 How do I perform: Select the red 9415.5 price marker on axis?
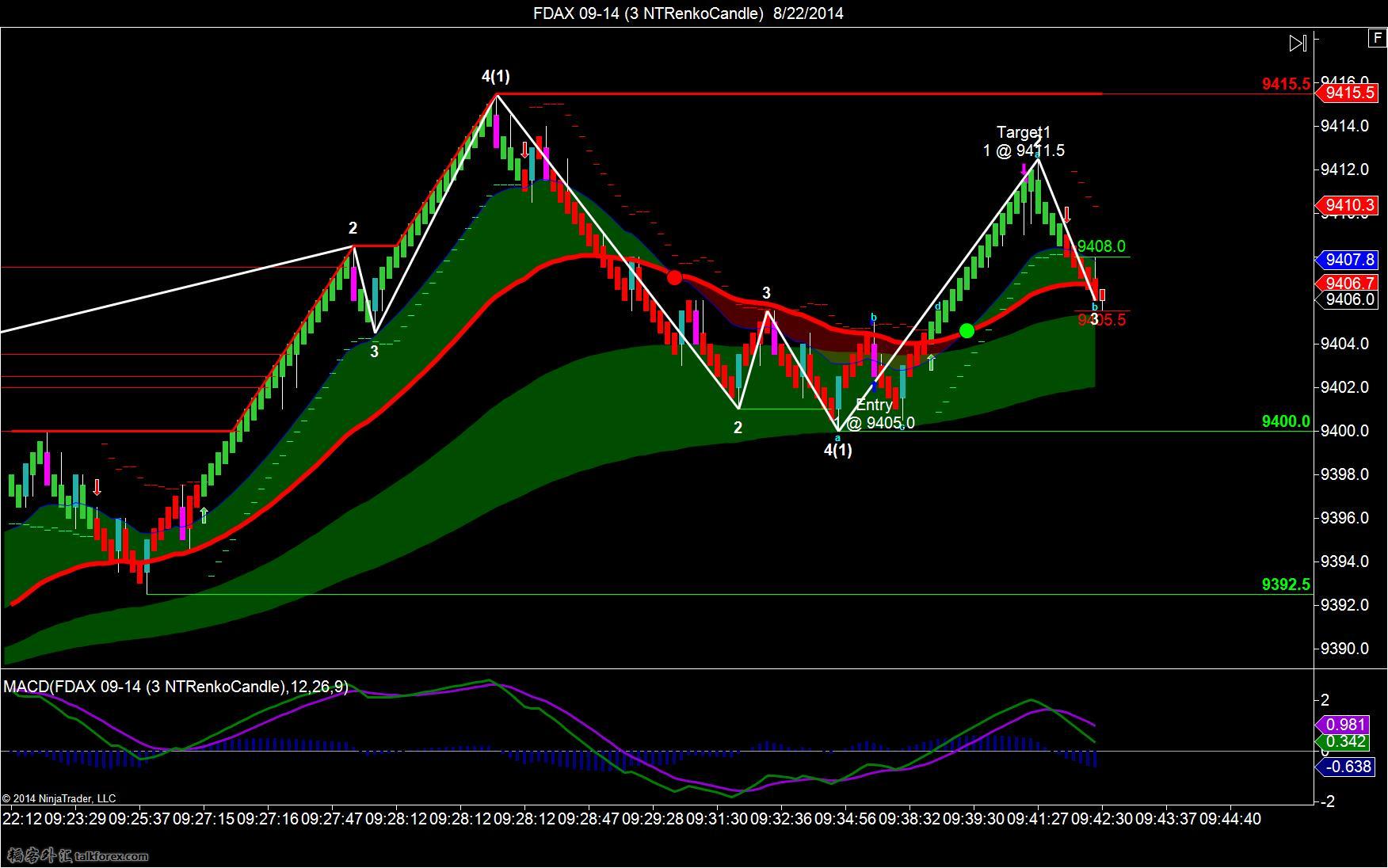click(x=1346, y=93)
